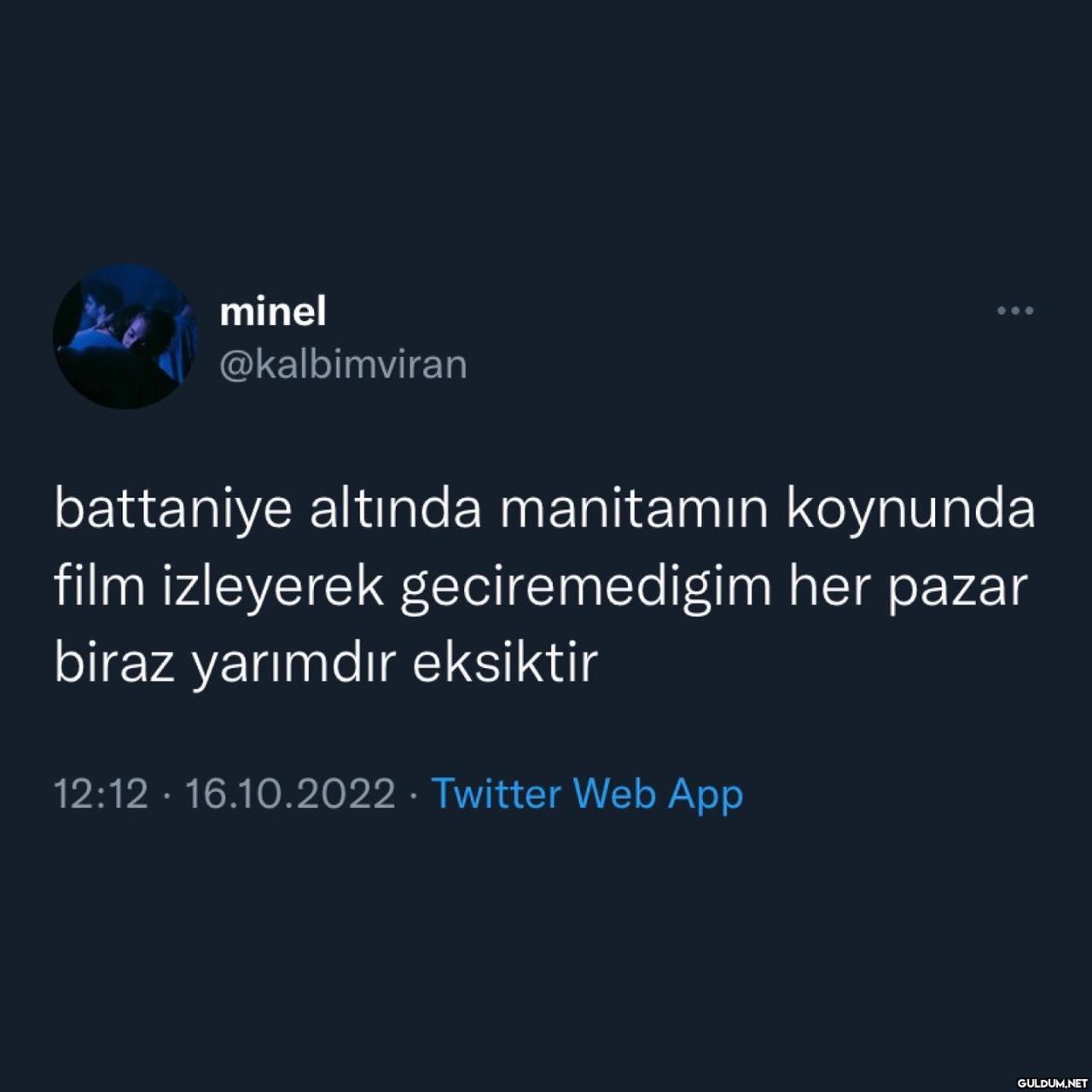Open the profile via display name minel
This screenshot has width=1092, height=1092.
click(273, 311)
